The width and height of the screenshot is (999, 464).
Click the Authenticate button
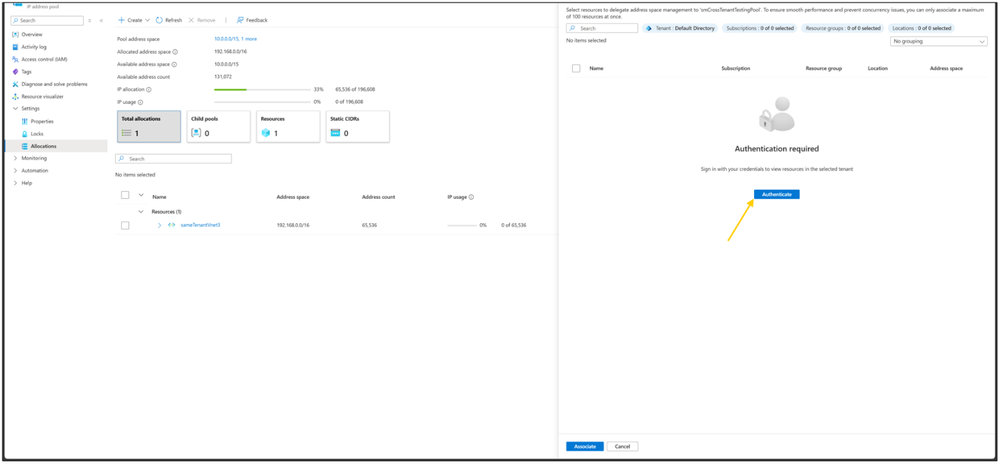click(777, 194)
